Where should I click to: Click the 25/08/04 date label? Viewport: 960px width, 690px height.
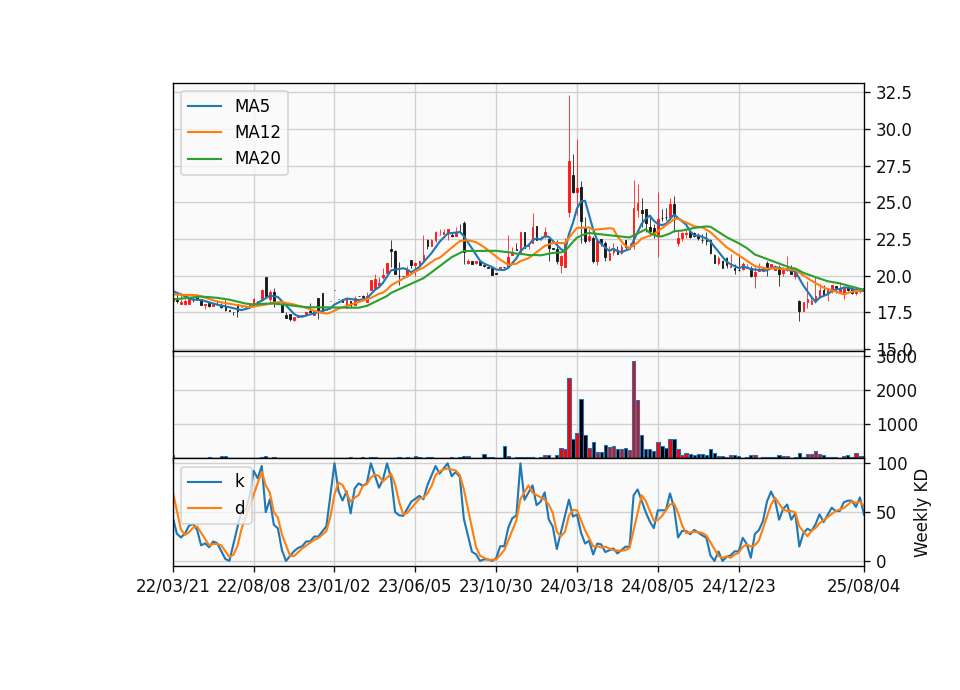tap(864, 586)
